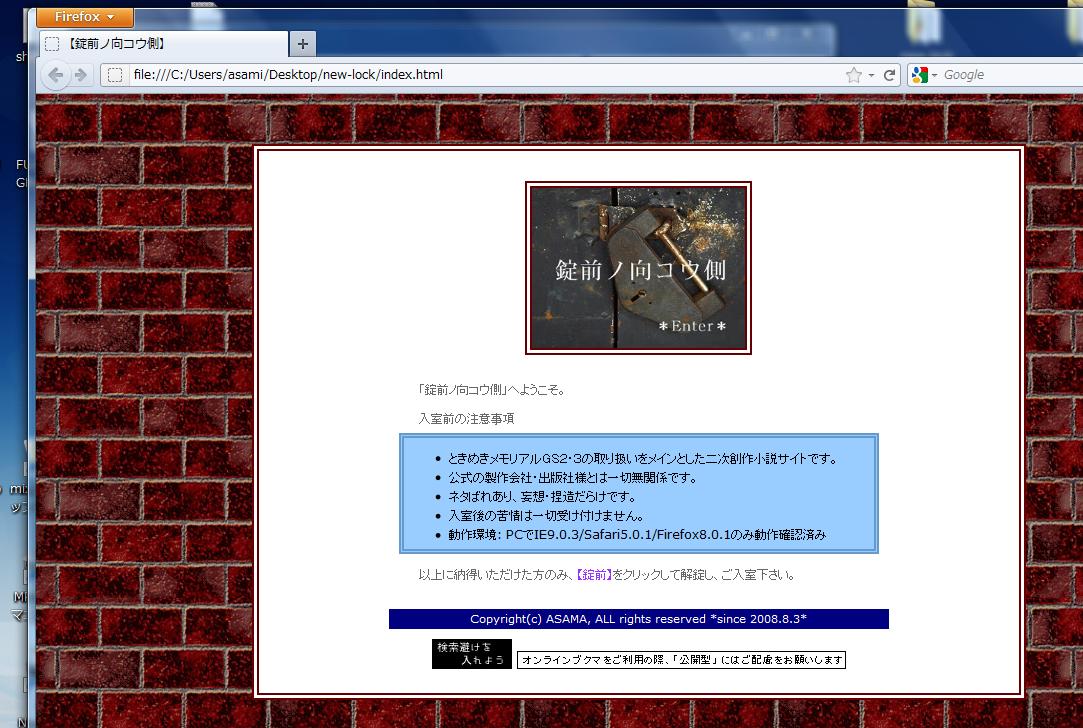The width and height of the screenshot is (1083, 728).
Task: Click the bullet about 公式の製作会社・出版社様
Action: click(573, 477)
